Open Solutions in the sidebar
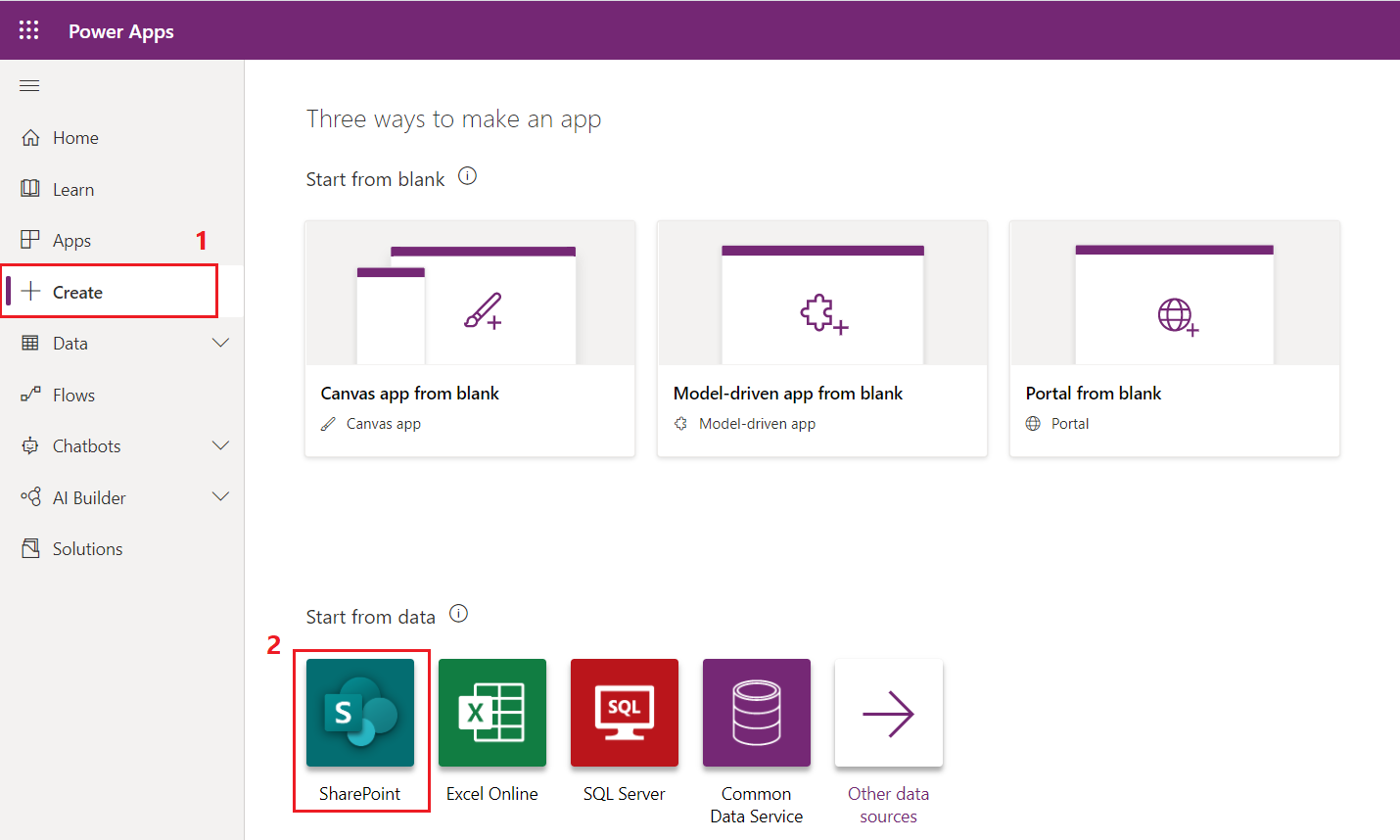Viewport: 1400px width, 840px height. pyautogui.click(x=87, y=549)
